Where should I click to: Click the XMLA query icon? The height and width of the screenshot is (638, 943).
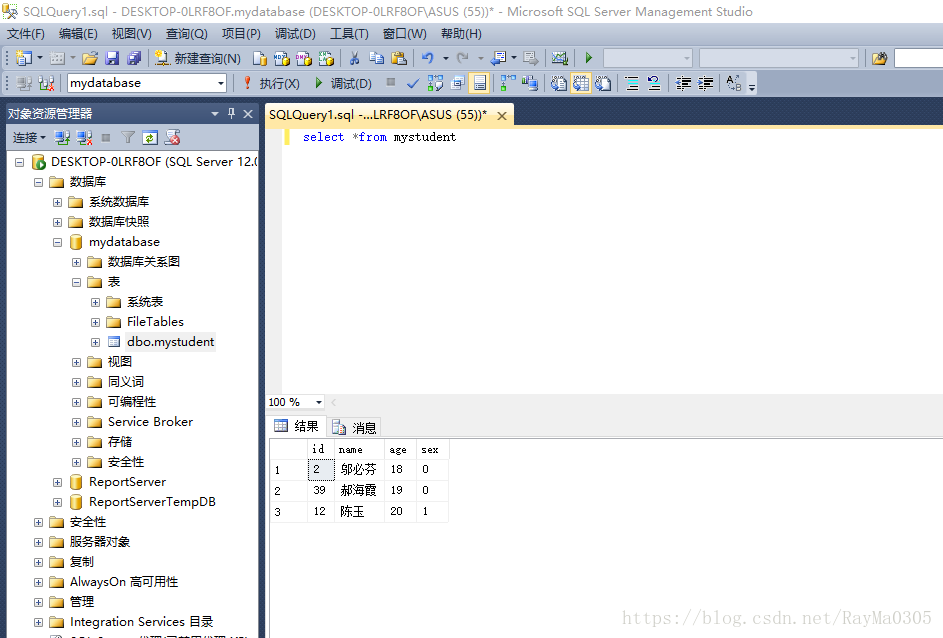pos(326,58)
